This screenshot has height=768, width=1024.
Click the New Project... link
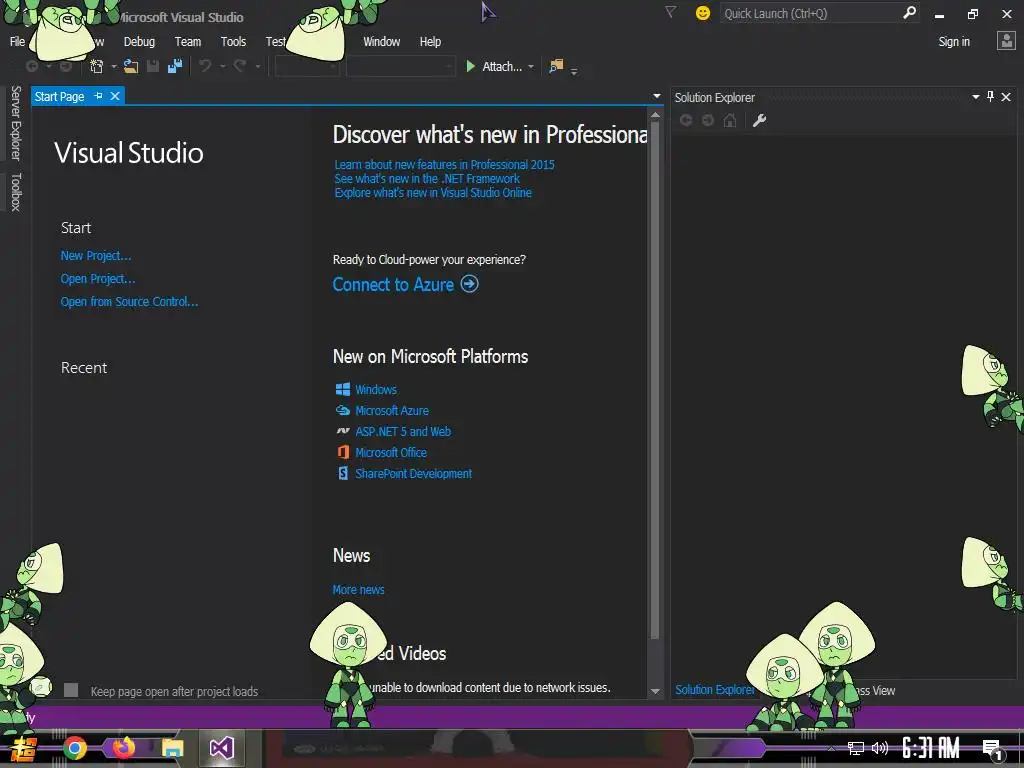click(x=96, y=255)
